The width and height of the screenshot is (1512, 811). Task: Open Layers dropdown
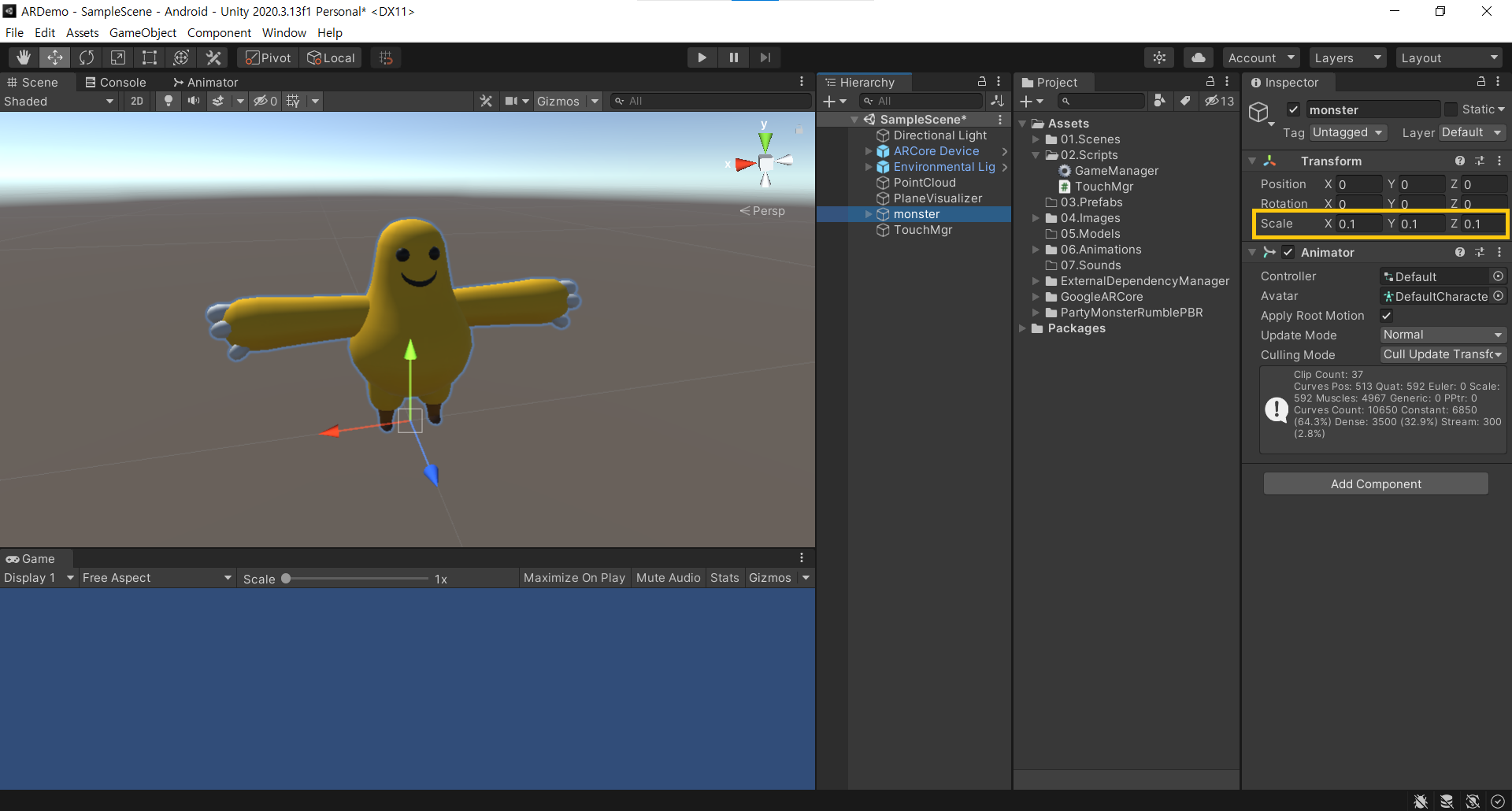tap(1347, 57)
